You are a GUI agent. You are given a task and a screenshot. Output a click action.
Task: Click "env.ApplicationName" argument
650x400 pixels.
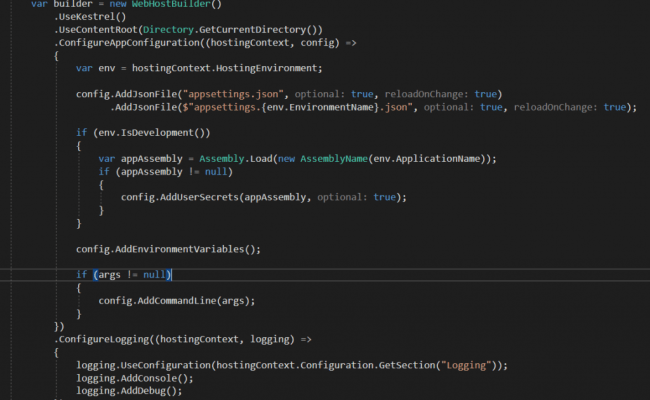[427, 159]
